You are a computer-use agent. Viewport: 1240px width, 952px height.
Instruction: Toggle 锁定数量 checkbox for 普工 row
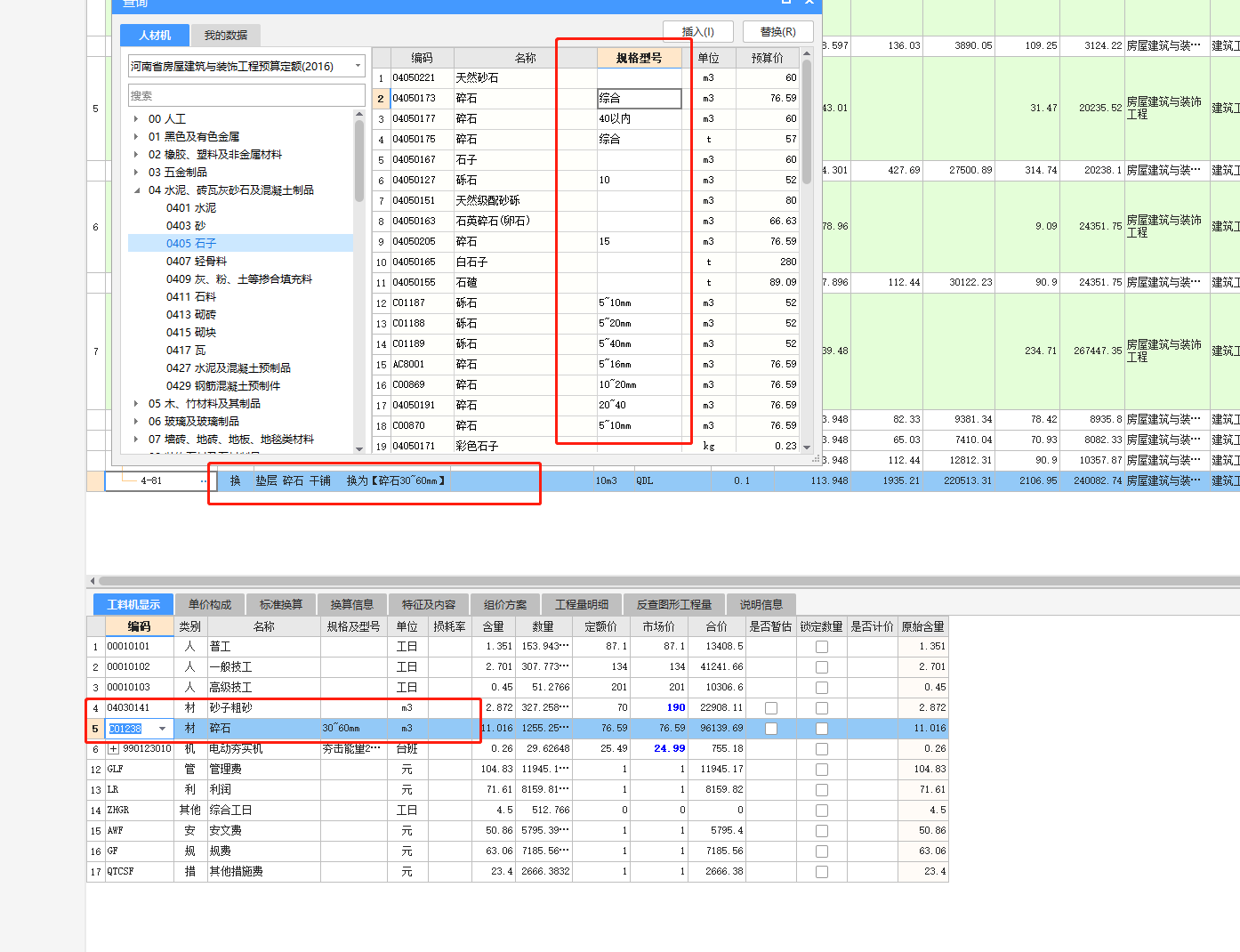pyautogui.click(x=822, y=647)
